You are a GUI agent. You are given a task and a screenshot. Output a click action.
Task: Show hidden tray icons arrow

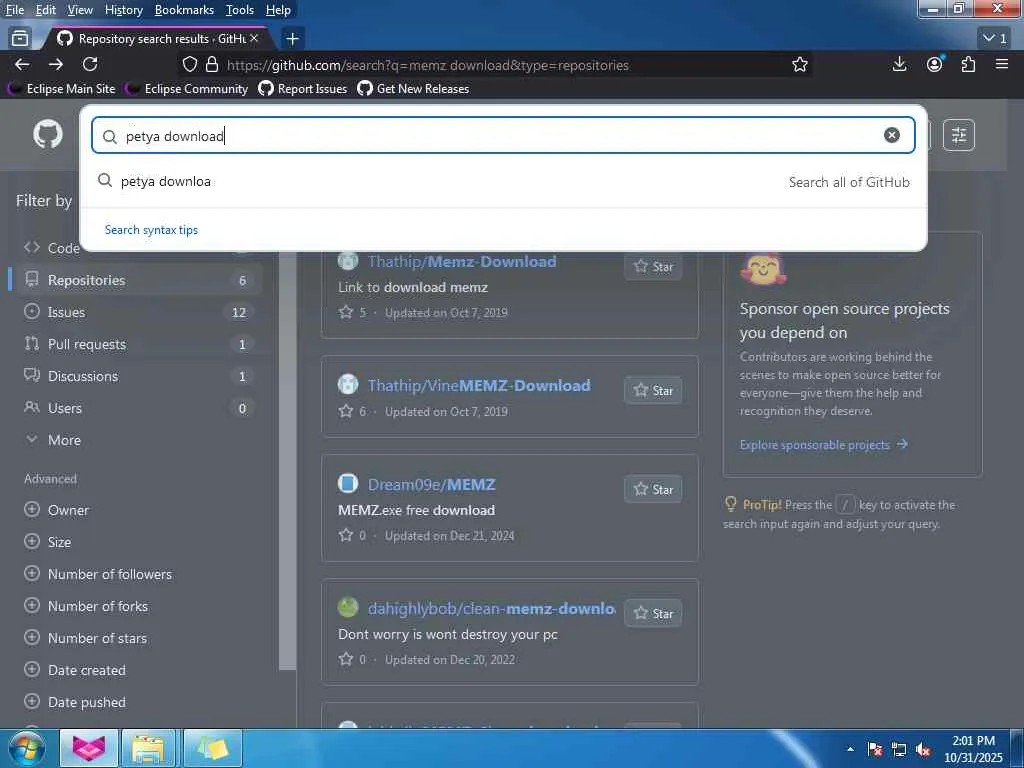tap(850, 750)
